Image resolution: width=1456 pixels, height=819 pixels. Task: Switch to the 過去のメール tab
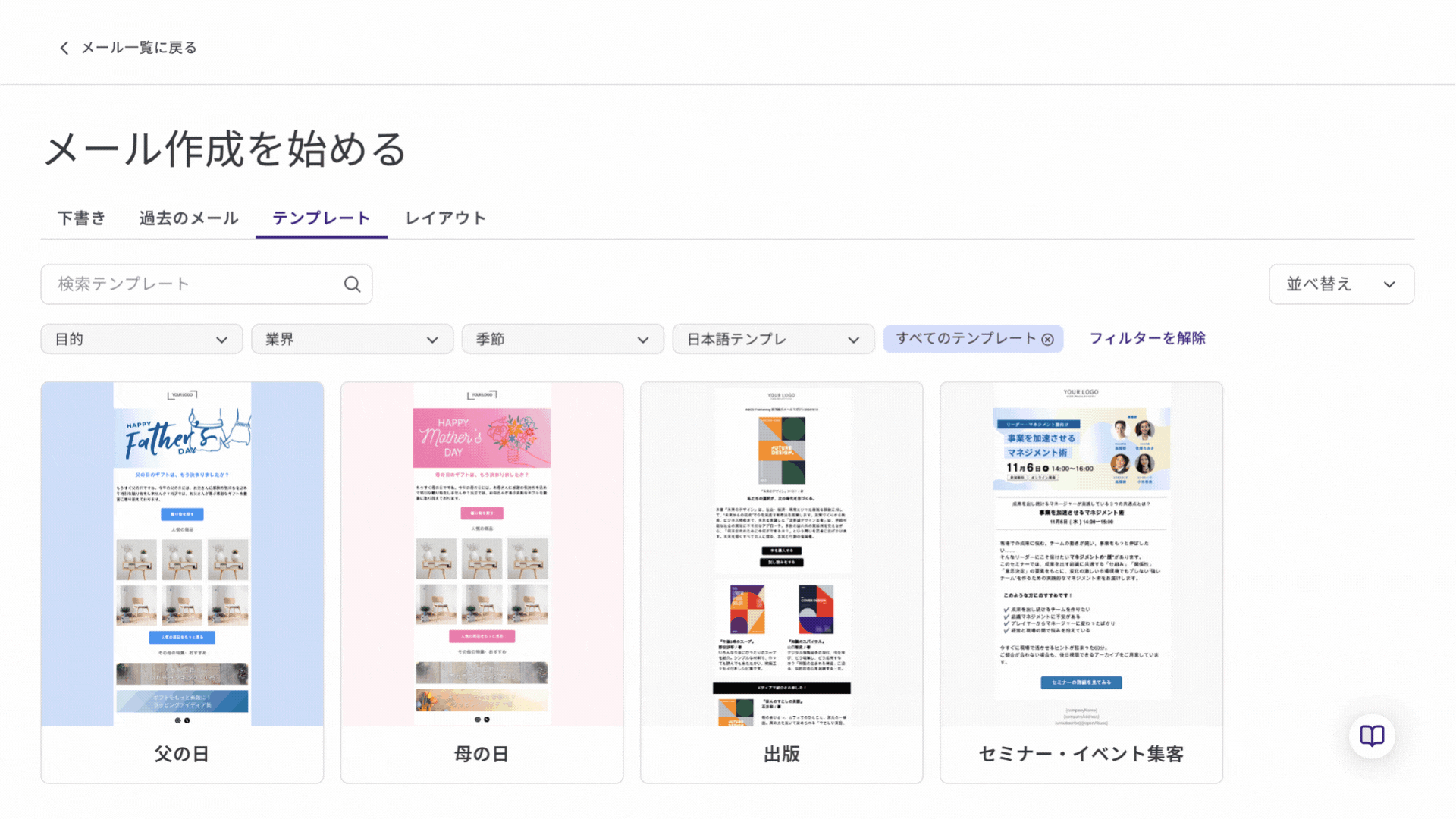189,218
